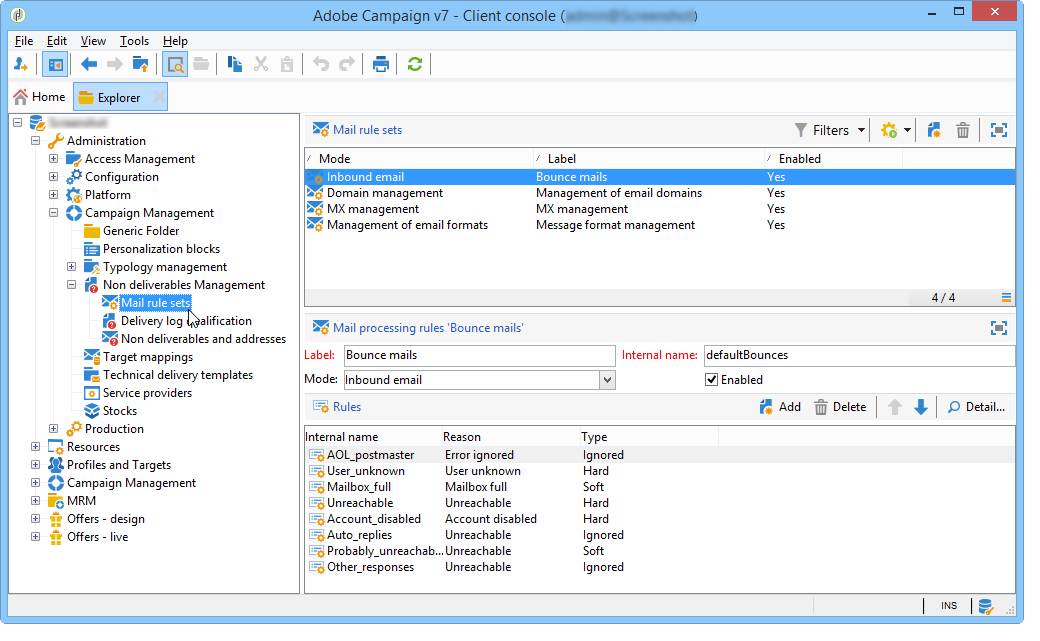Toggle the Explorer tree view toolbar icon

56,64
